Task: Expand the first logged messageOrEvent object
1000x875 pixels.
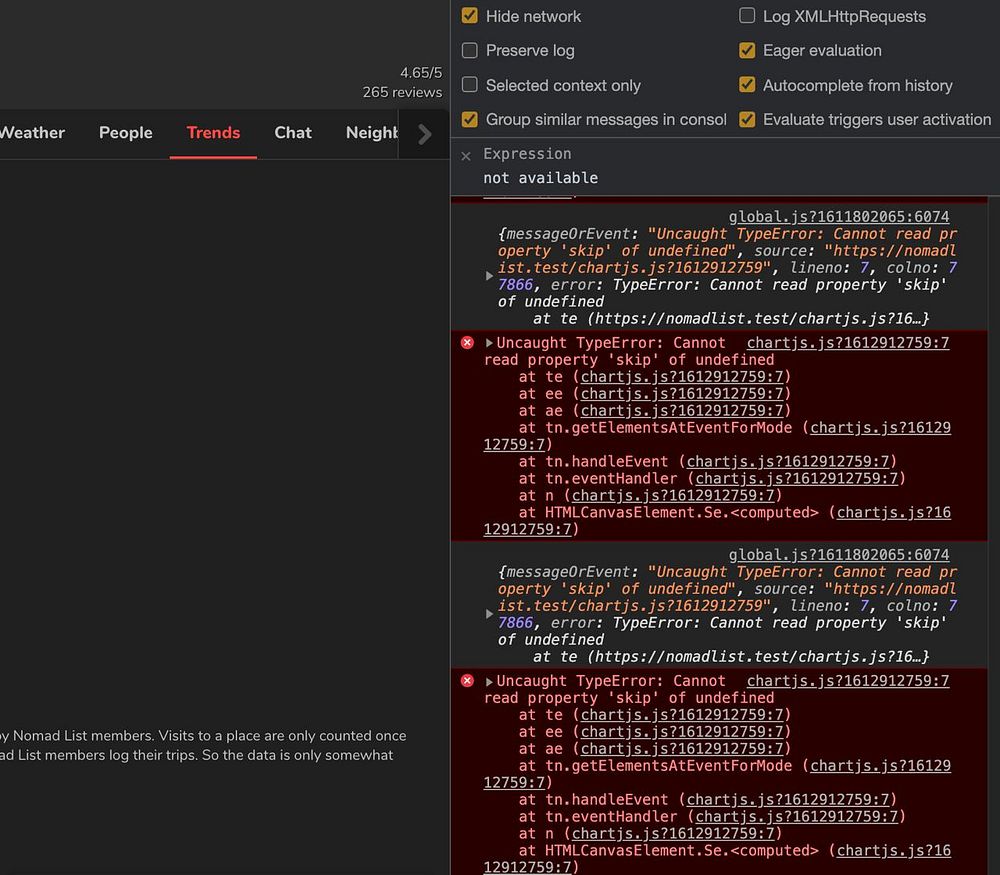Action: click(x=489, y=276)
